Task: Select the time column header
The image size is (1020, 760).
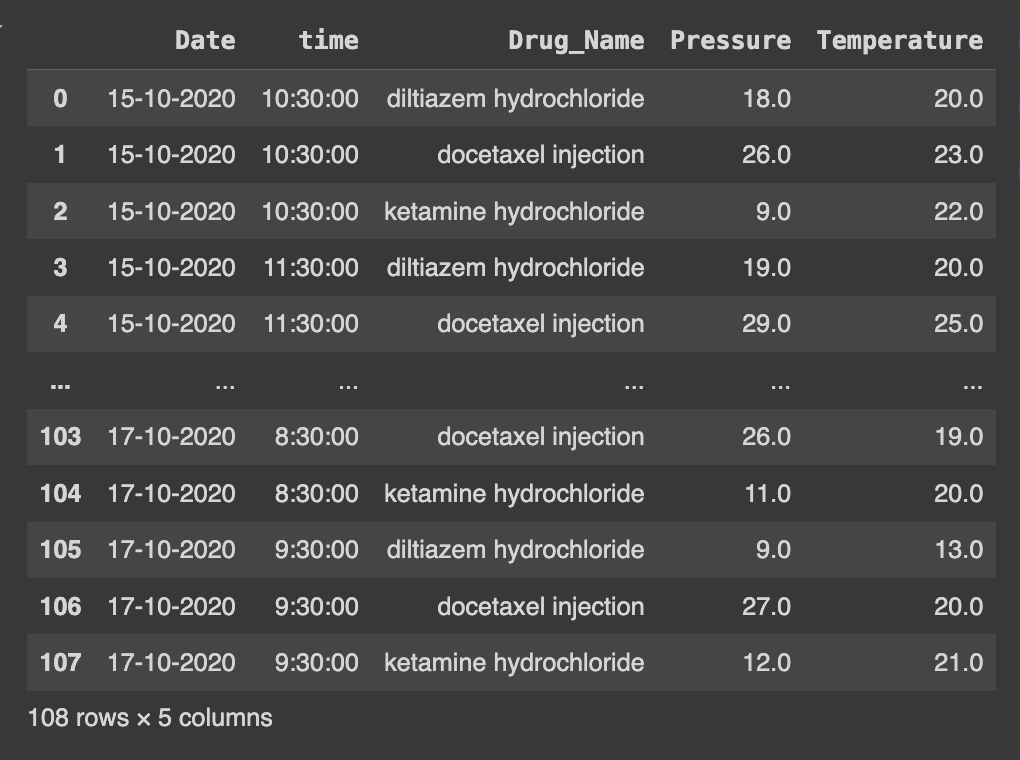Action: (x=328, y=40)
